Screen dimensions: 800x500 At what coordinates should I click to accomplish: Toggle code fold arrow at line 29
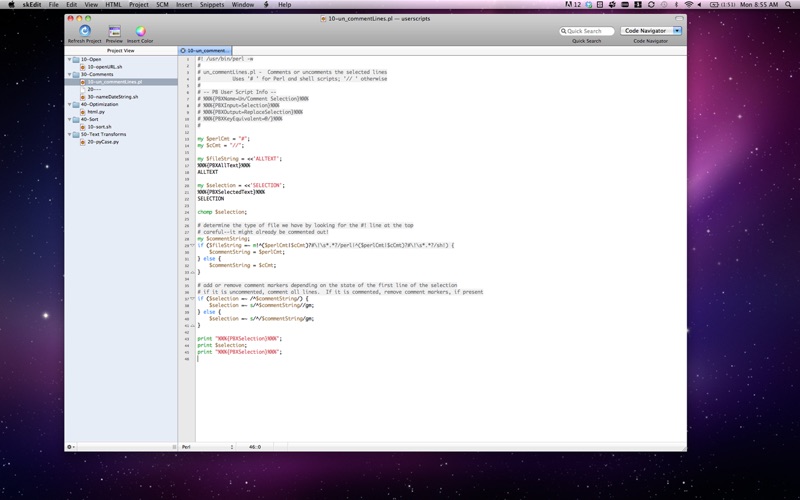(192, 245)
